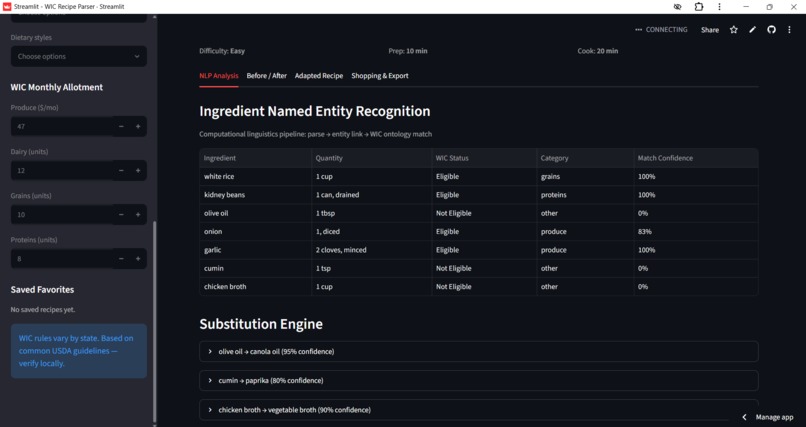
Task: Switch to NLP Analysis tab
Action: click(219, 76)
